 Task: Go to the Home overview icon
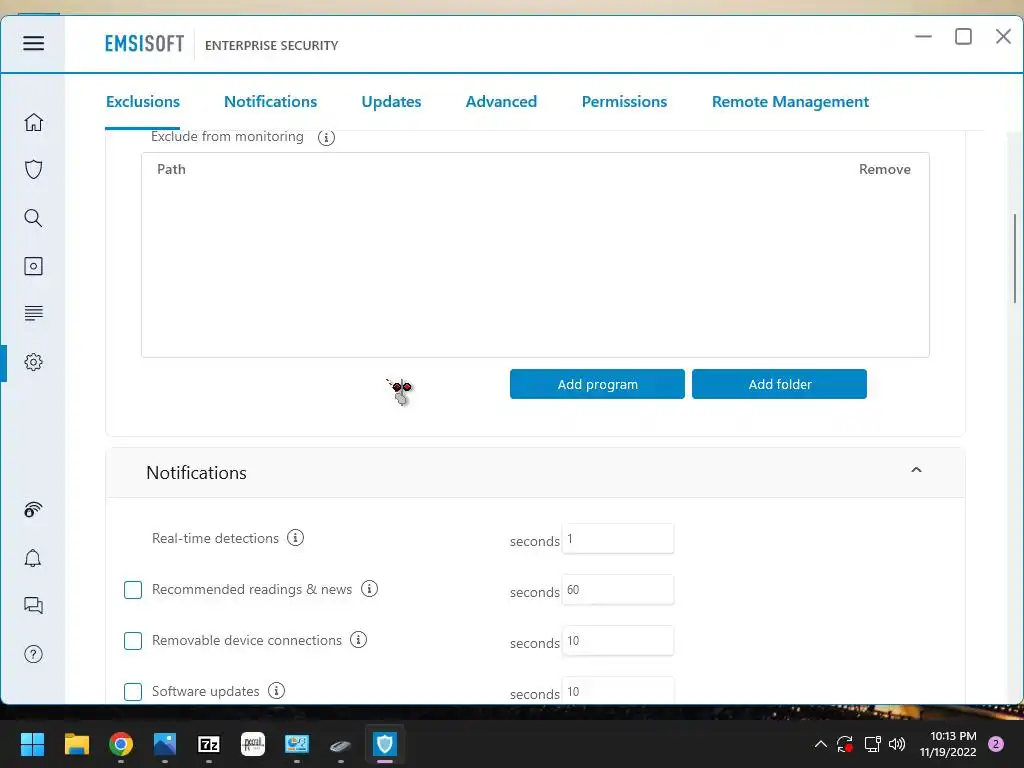click(x=33, y=122)
